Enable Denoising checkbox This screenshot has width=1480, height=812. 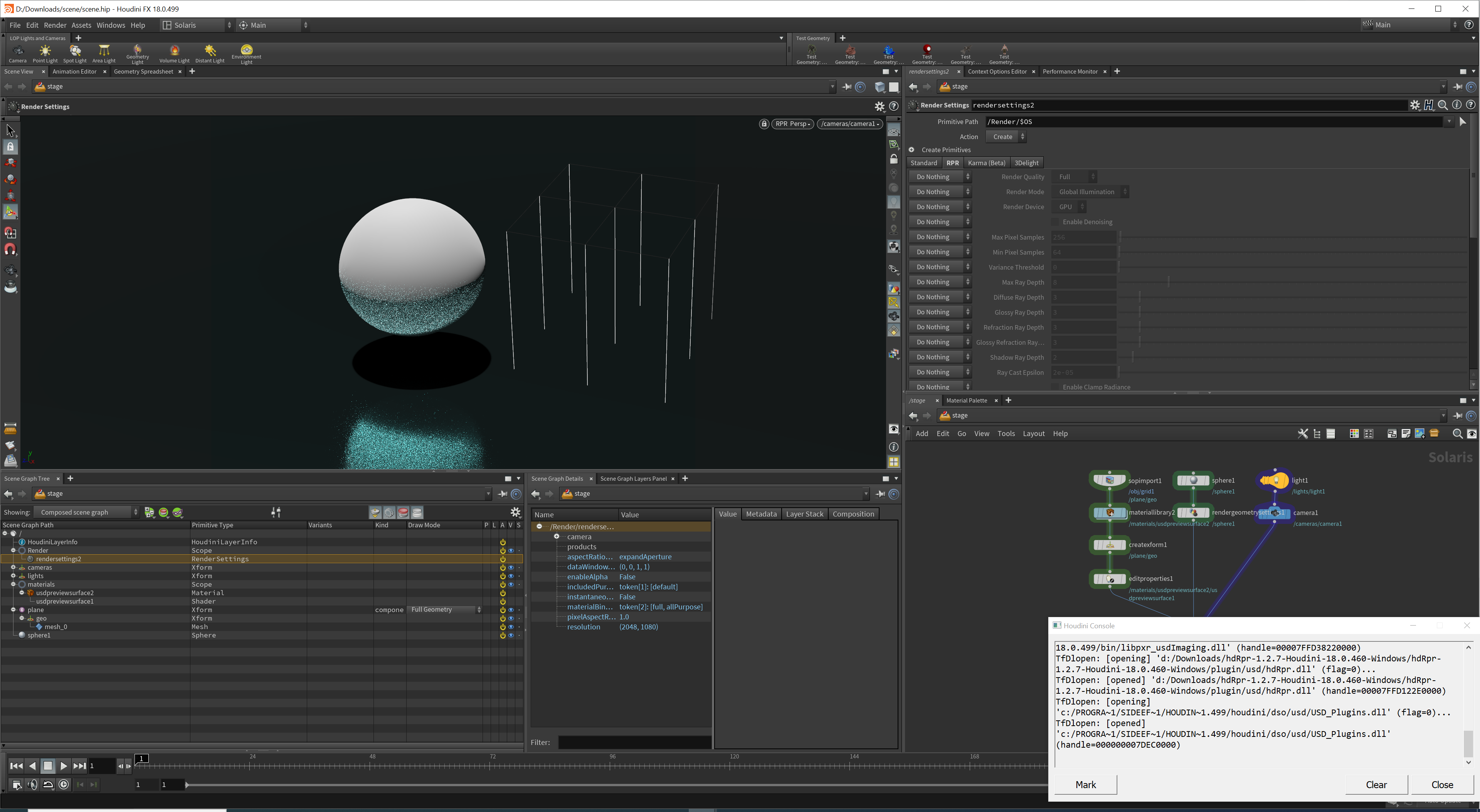click(x=1055, y=221)
